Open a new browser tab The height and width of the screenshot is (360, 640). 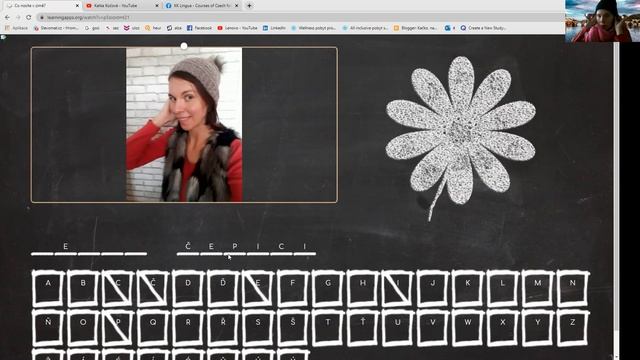[249, 6]
